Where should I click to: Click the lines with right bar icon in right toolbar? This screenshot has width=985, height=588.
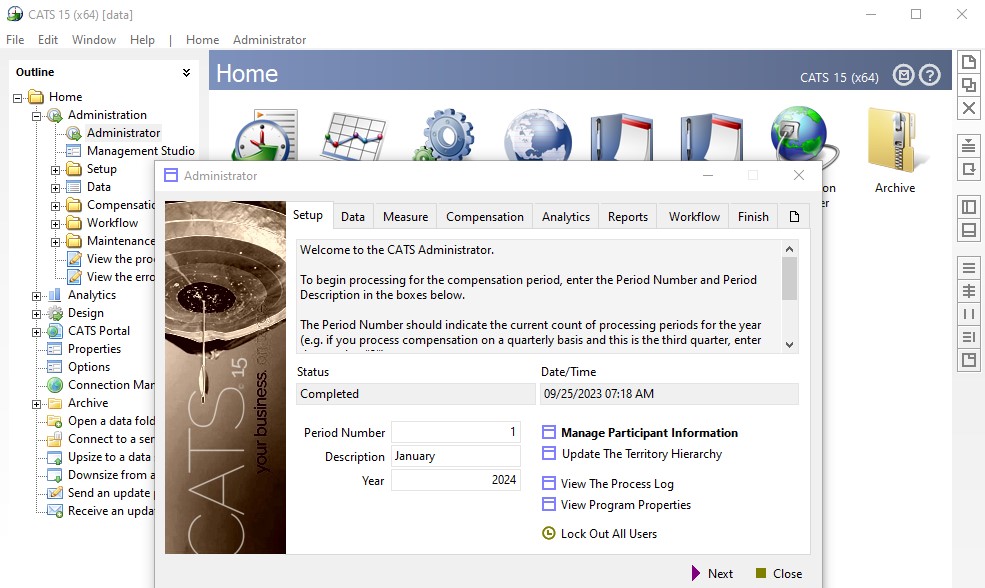click(x=969, y=337)
